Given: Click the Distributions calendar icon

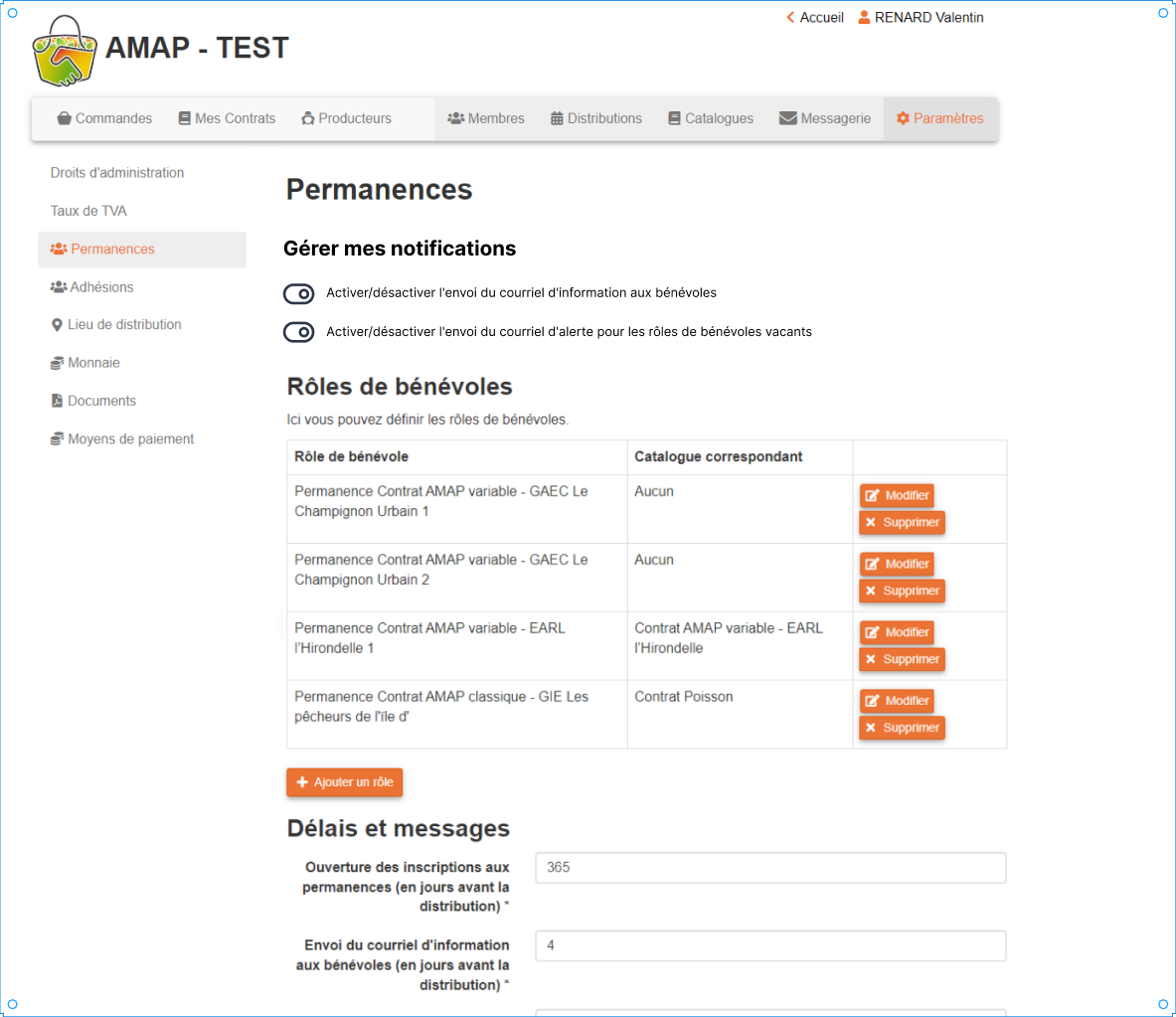Looking at the screenshot, I should 557,118.
